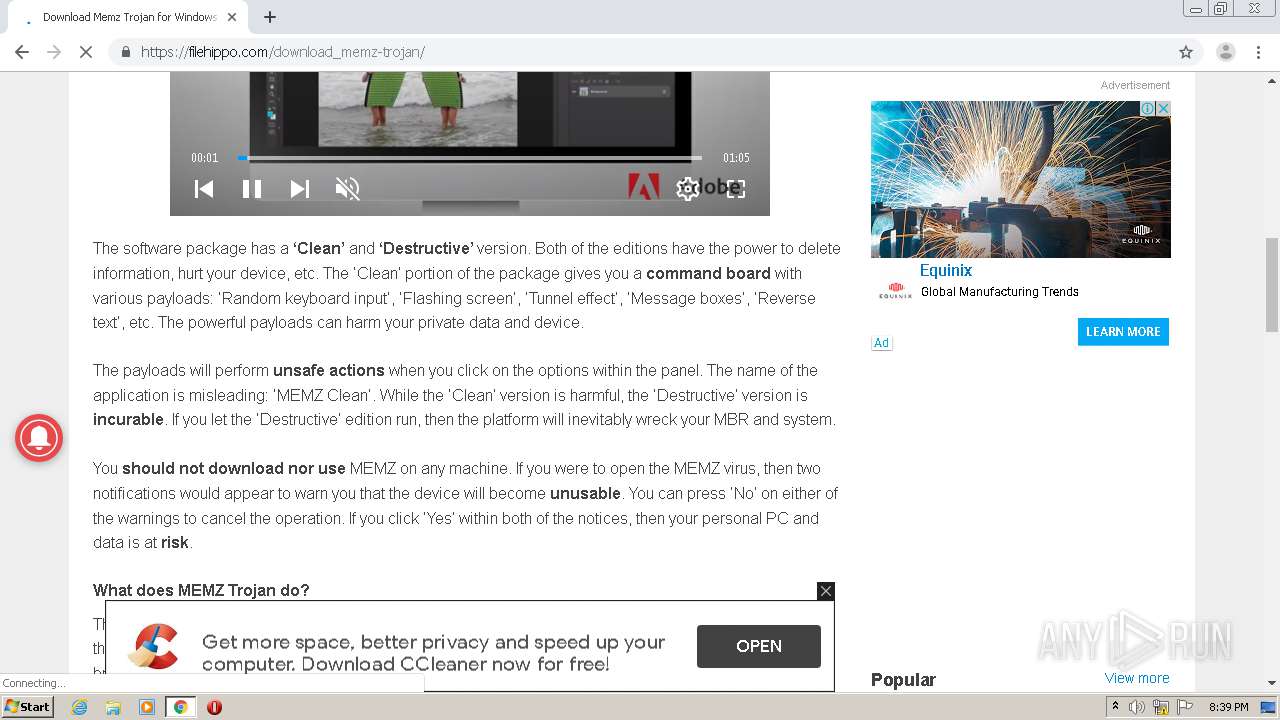Click the red notification bell
This screenshot has width=1280, height=720.
(39, 437)
